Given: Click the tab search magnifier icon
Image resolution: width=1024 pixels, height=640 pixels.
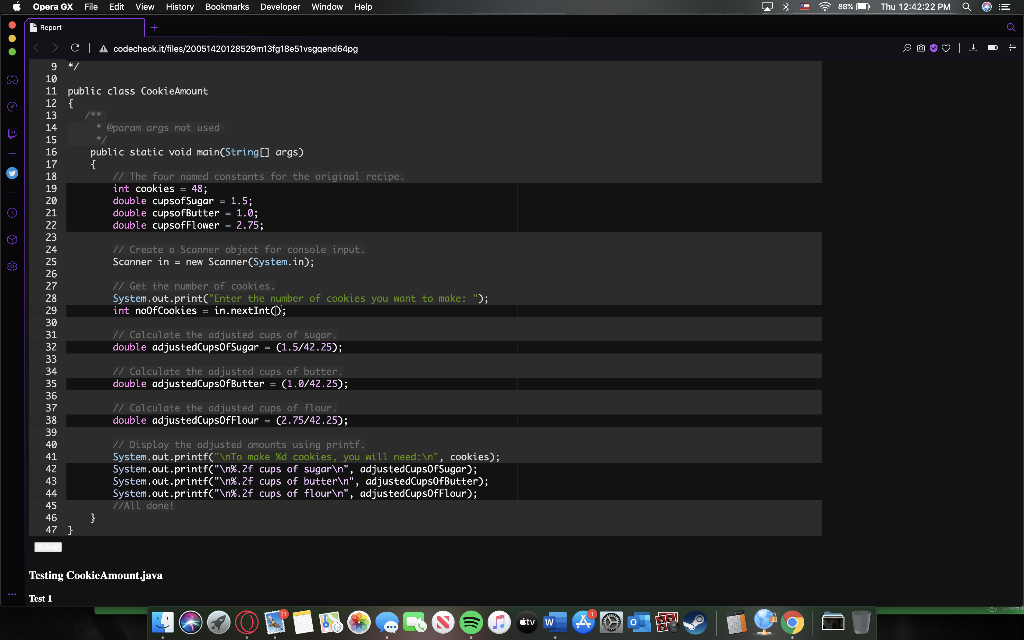Looking at the screenshot, I should pos(1009,29).
